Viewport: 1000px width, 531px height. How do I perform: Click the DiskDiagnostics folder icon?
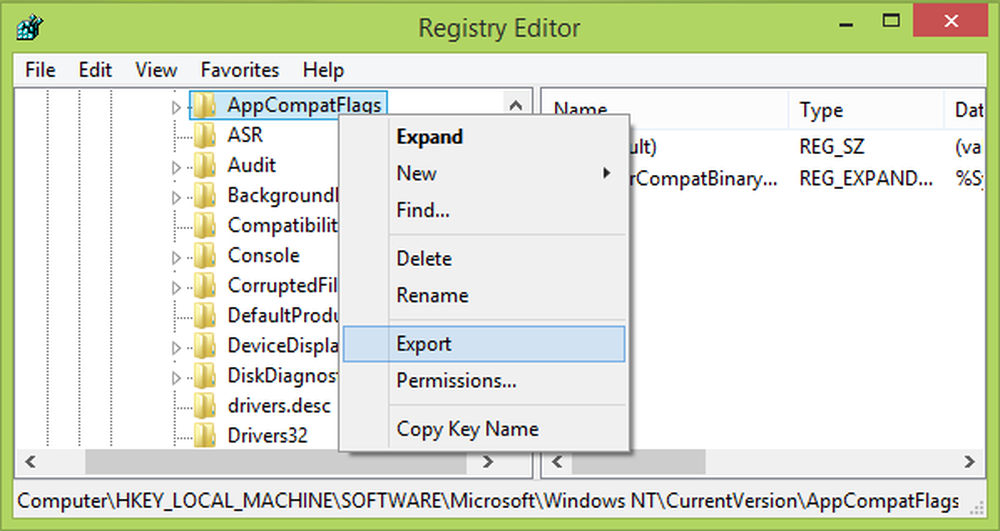(204, 376)
